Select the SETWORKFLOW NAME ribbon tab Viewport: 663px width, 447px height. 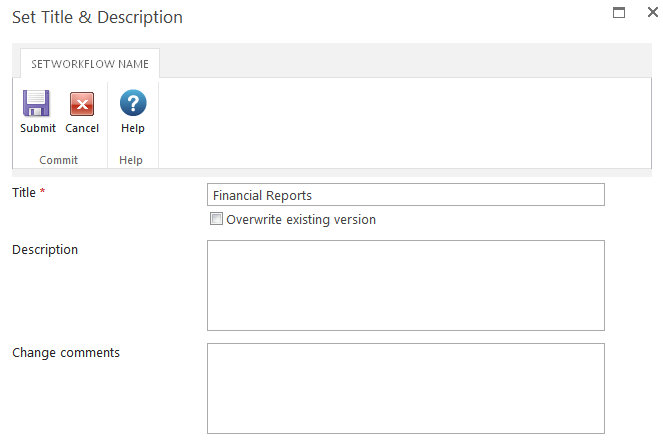tap(90, 64)
